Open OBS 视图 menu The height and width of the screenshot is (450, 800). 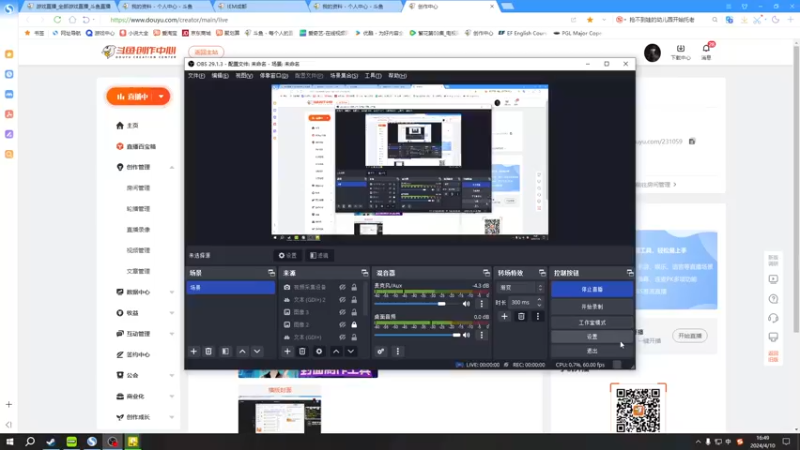pos(244,76)
